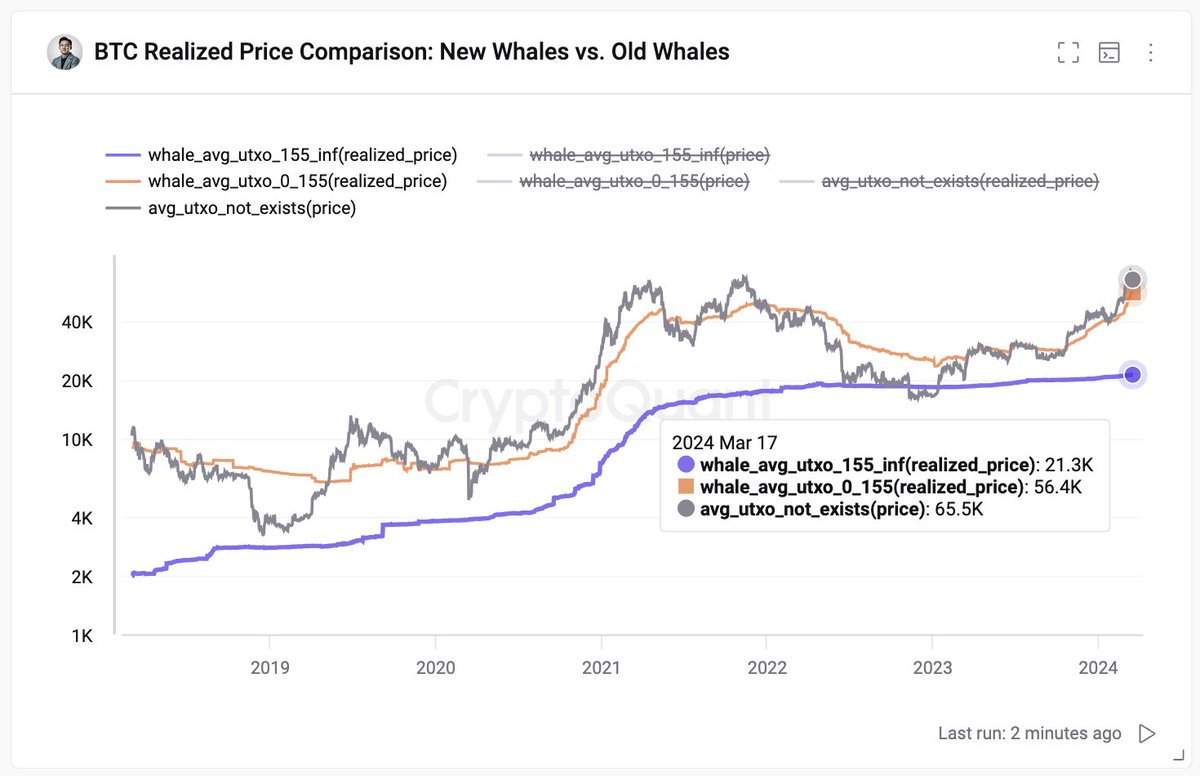Open the chart in fullscreen mode

click(1068, 53)
